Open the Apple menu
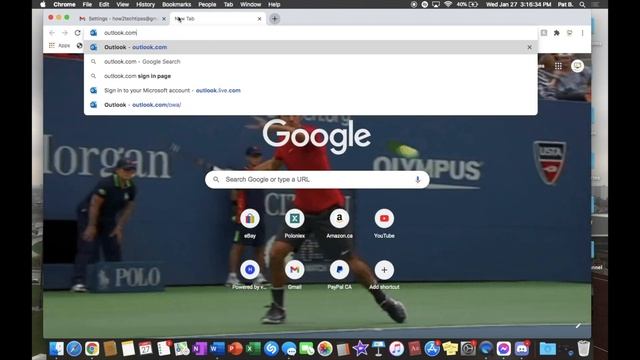 coord(43,4)
